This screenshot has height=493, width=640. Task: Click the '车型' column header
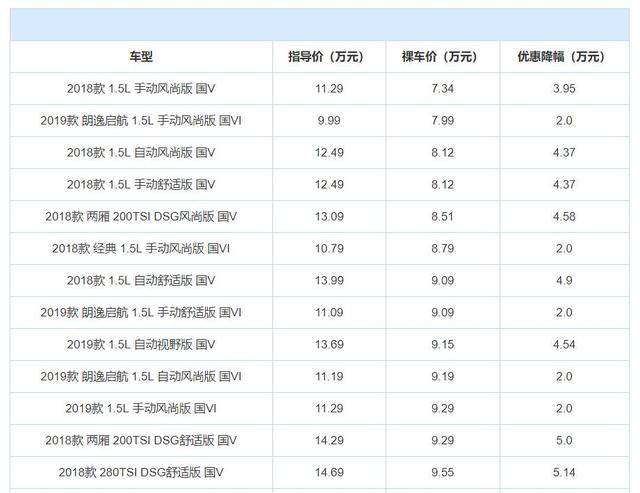tap(141, 57)
